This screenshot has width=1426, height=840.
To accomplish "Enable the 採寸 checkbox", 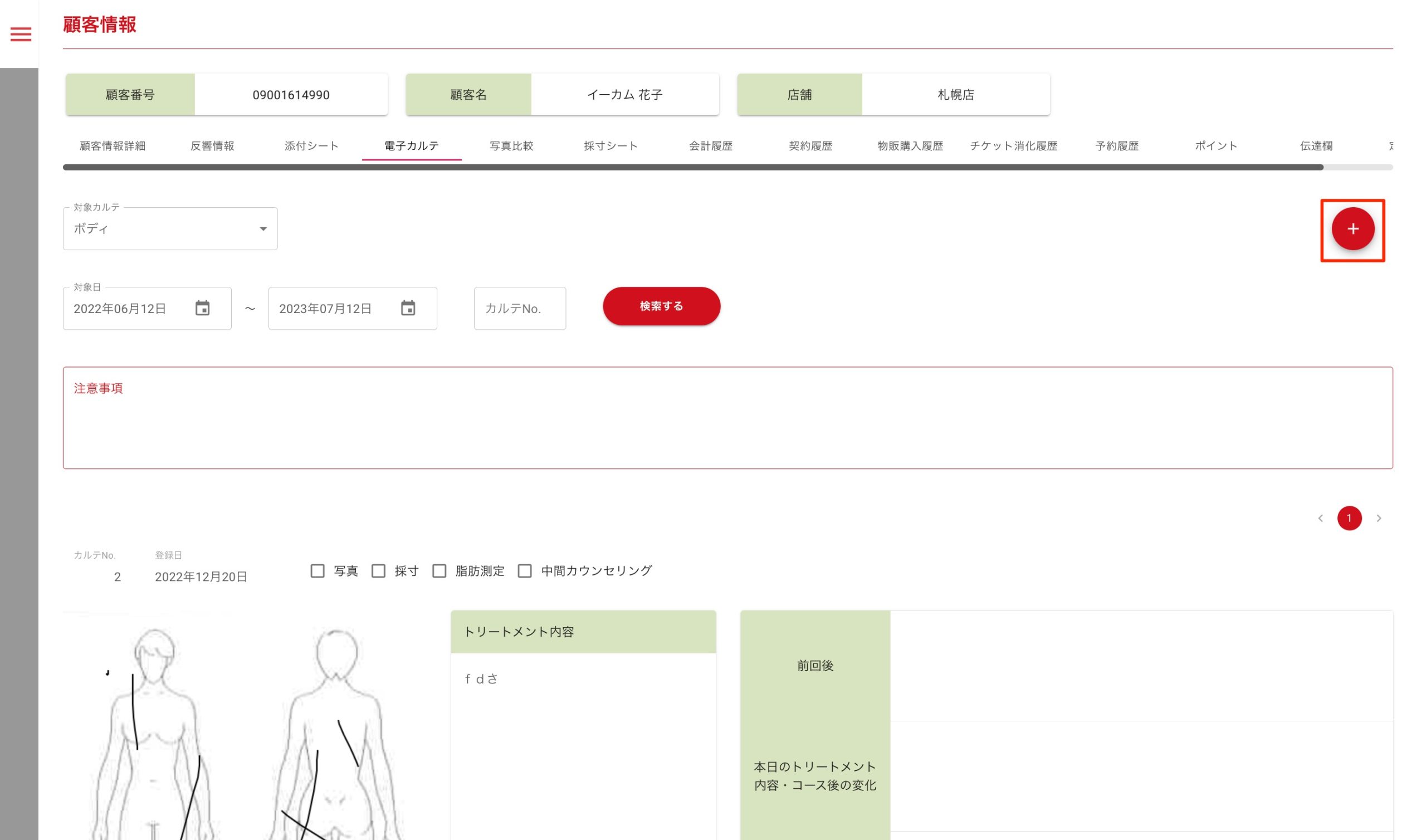I will 379,571.
